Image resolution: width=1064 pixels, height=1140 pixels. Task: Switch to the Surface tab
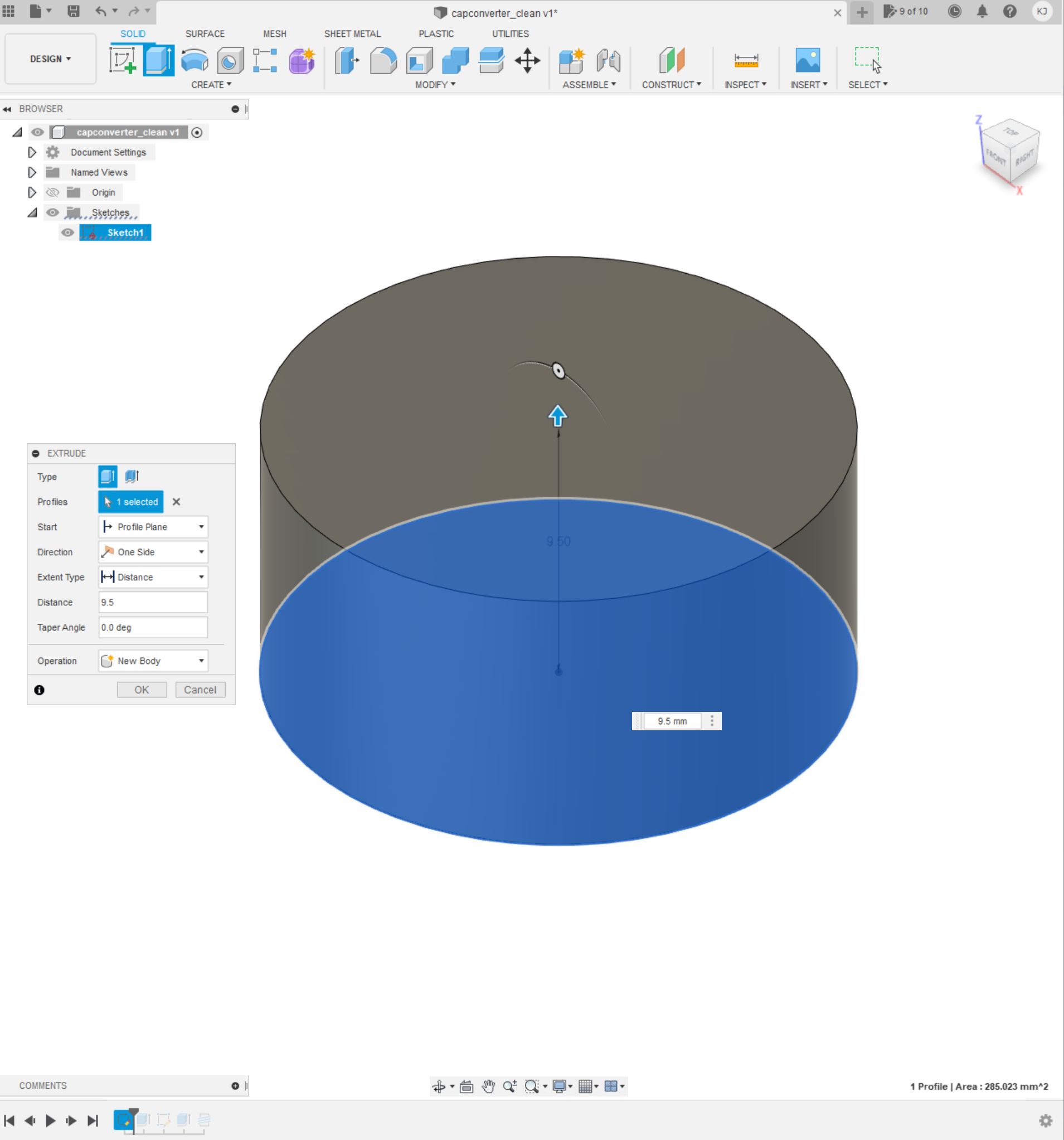[x=205, y=34]
